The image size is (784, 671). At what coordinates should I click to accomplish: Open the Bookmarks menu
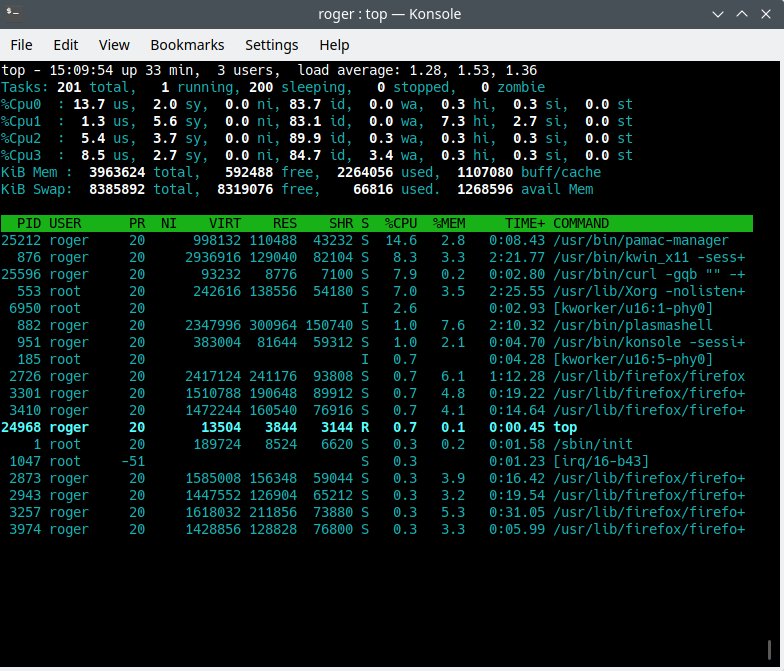187,45
